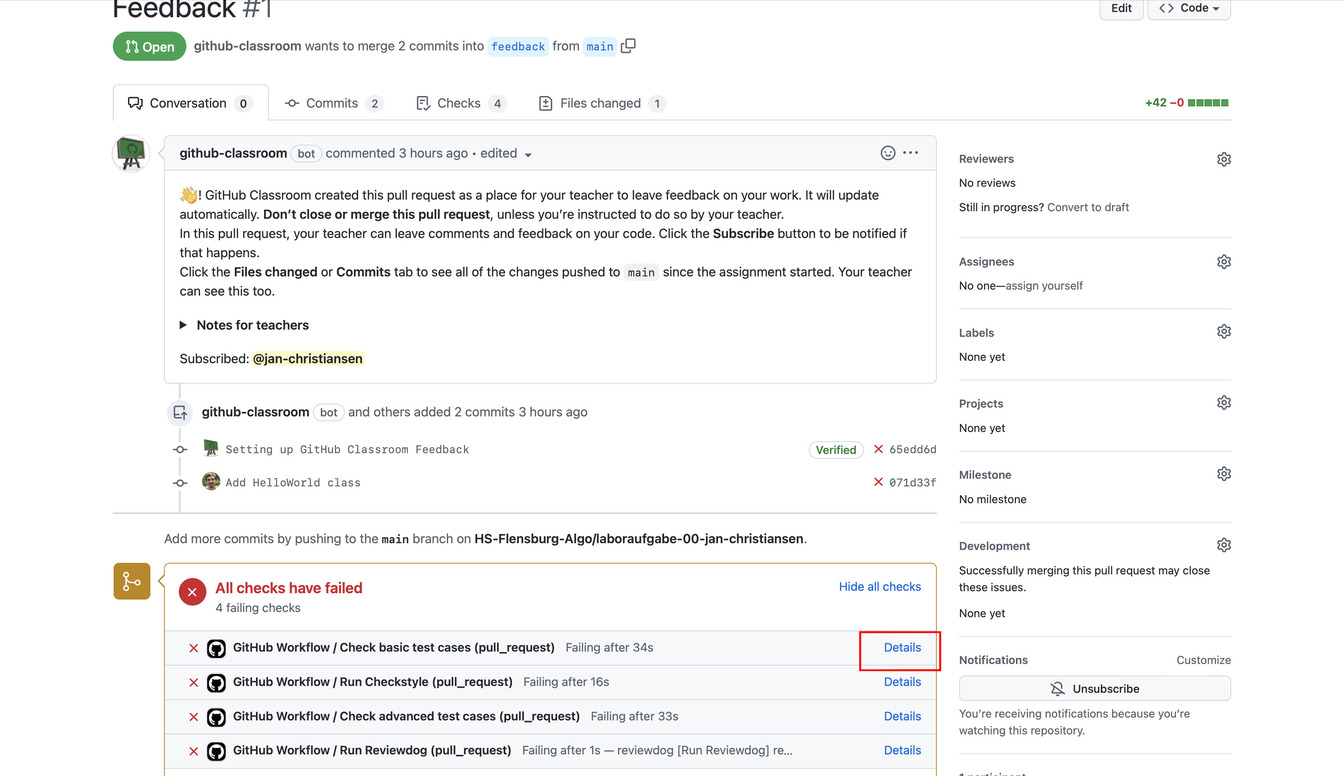Image resolution: width=1344 pixels, height=776 pixels.
Task: Open the Files changed tab
Action: (600, 103)
